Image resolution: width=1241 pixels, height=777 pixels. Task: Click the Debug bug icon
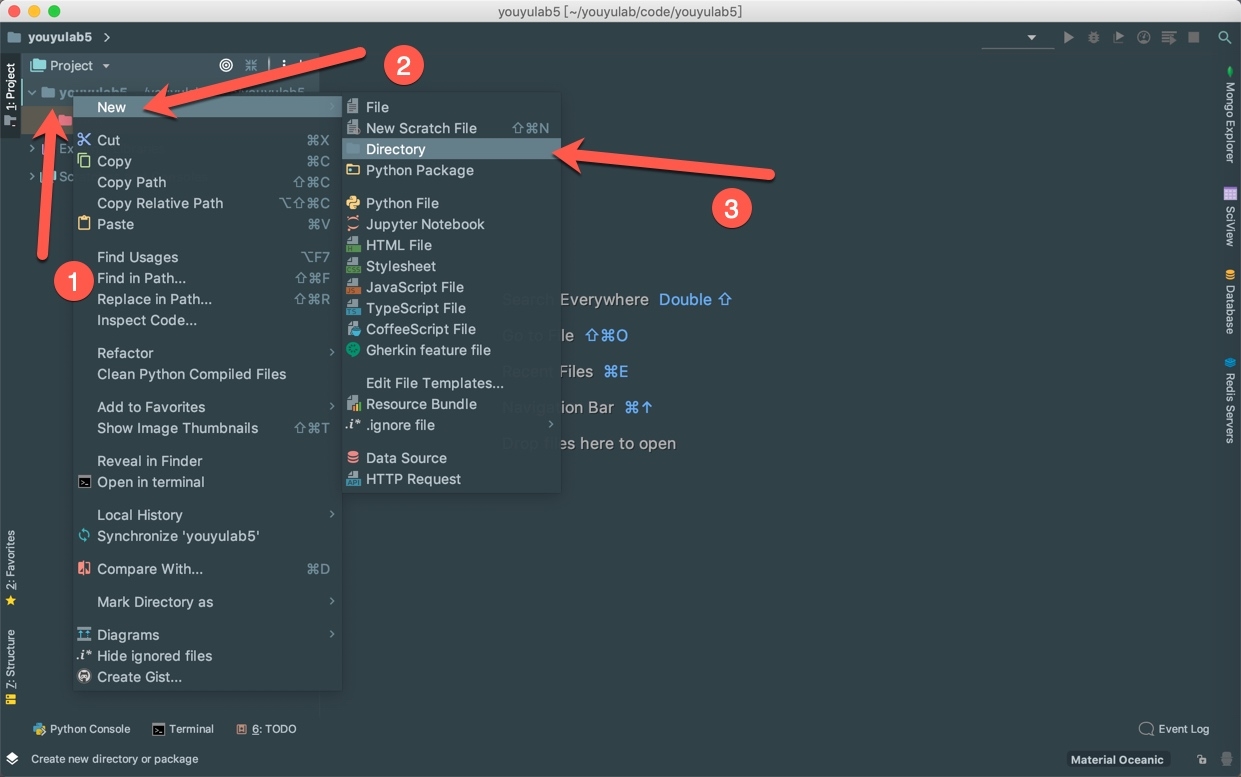pos(1093,38)
